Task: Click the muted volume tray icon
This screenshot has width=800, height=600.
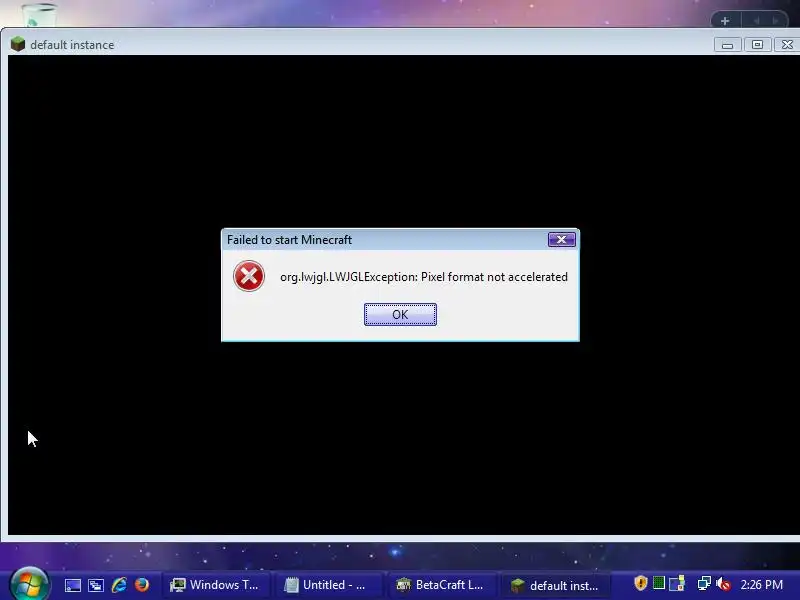Action: point(723,583)
